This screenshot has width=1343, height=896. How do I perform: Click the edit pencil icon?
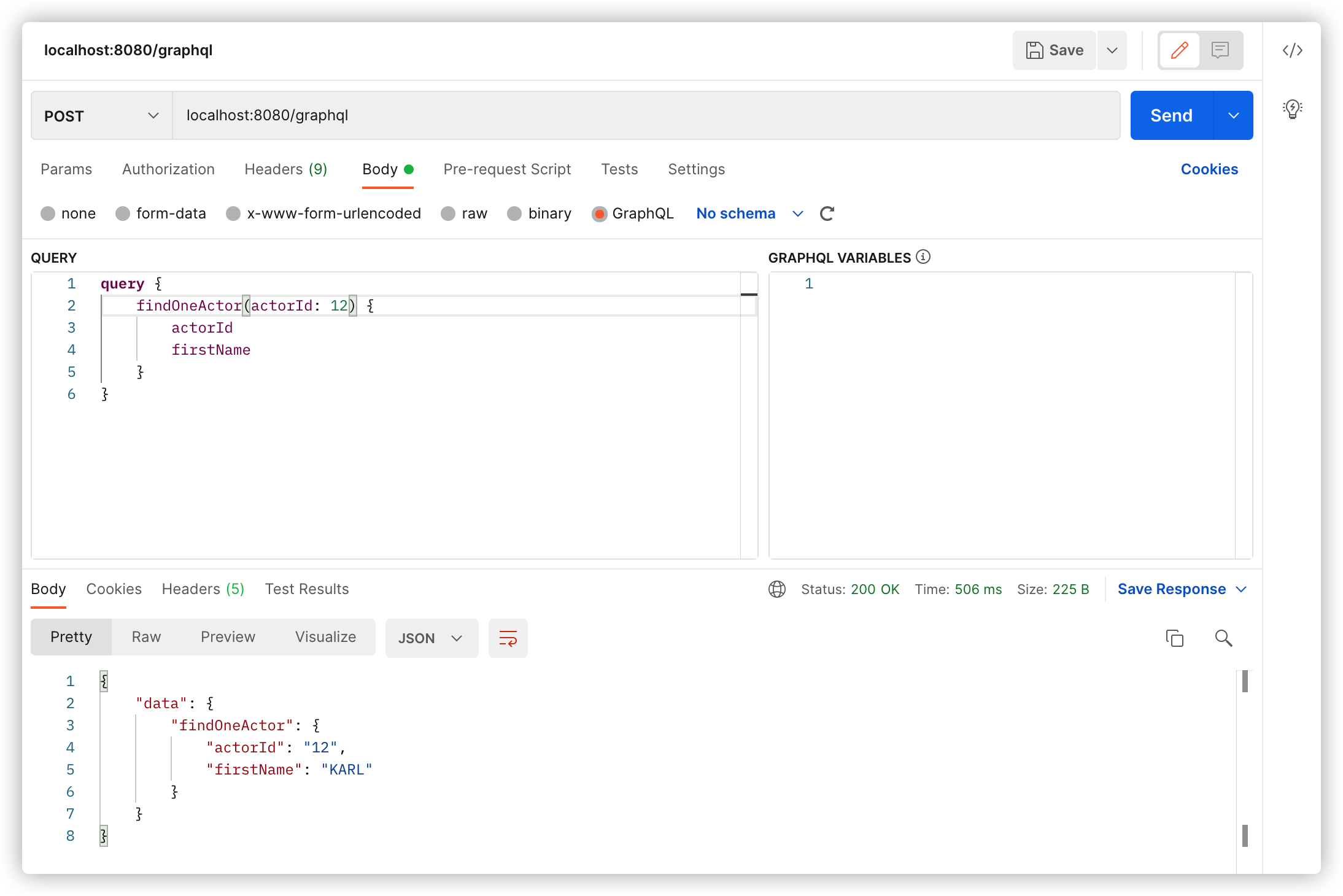[x=1179, y=50]
